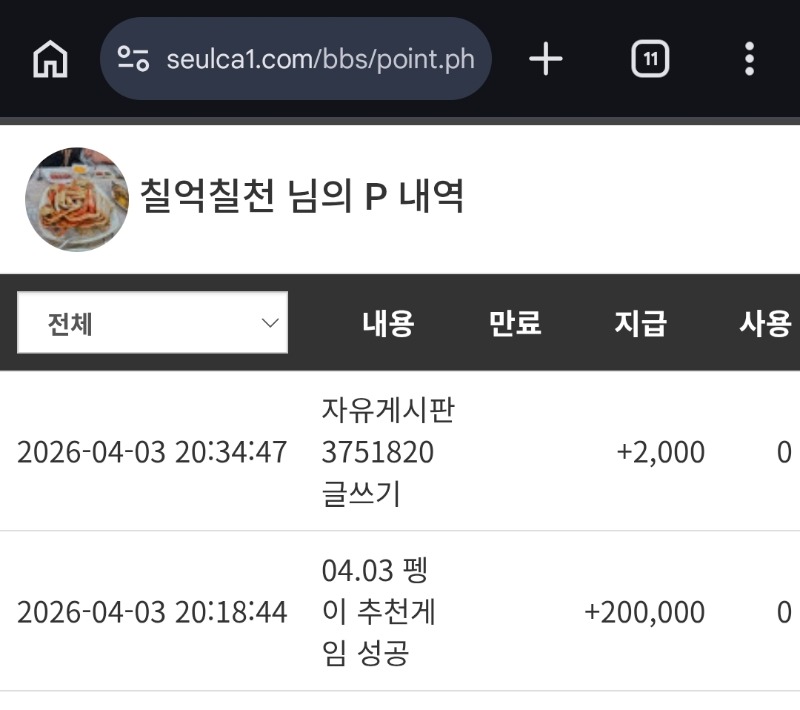Select the 2026-04-03 20:34:47 timestamp
The image size is (800, 710).
[152, 453]
